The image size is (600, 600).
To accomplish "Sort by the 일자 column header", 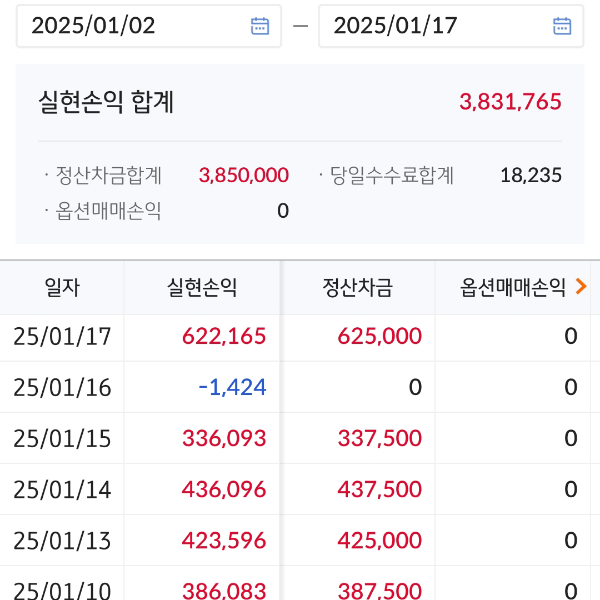I will point(62,288).
